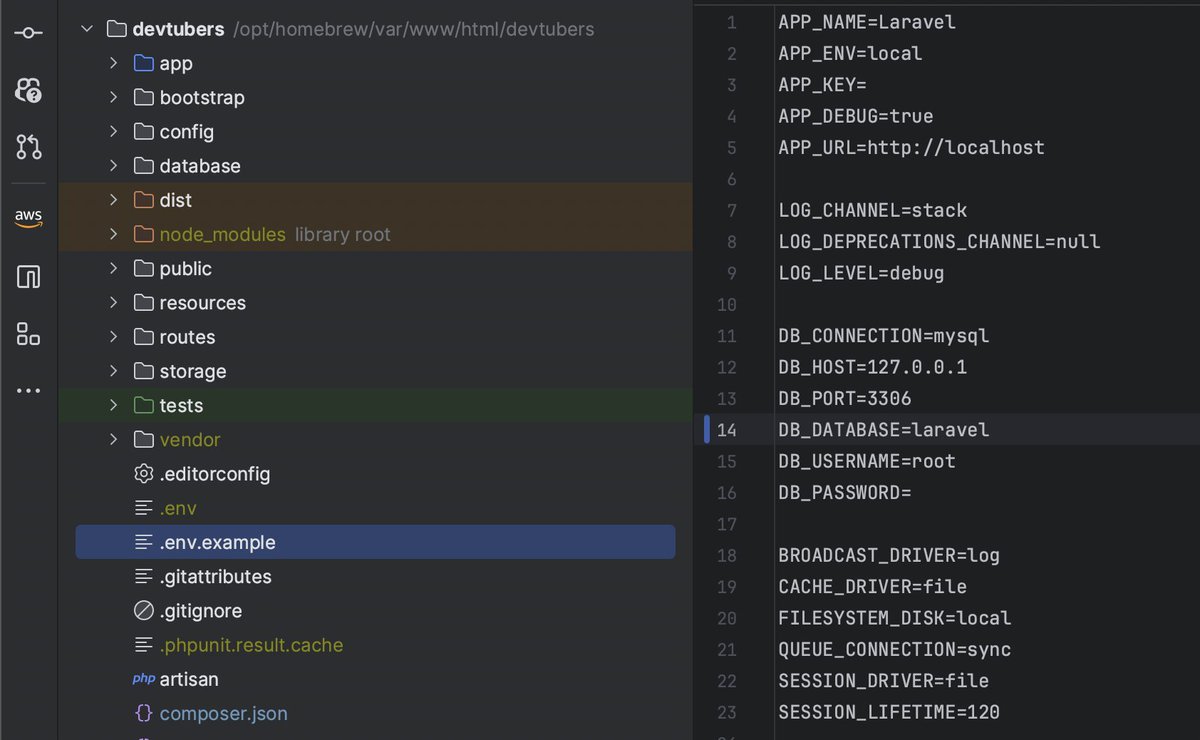Screen dimensions: 1200x740
Task: Expand the resources folder chevron
Action: pyautogui.click(x=114, y=302)
